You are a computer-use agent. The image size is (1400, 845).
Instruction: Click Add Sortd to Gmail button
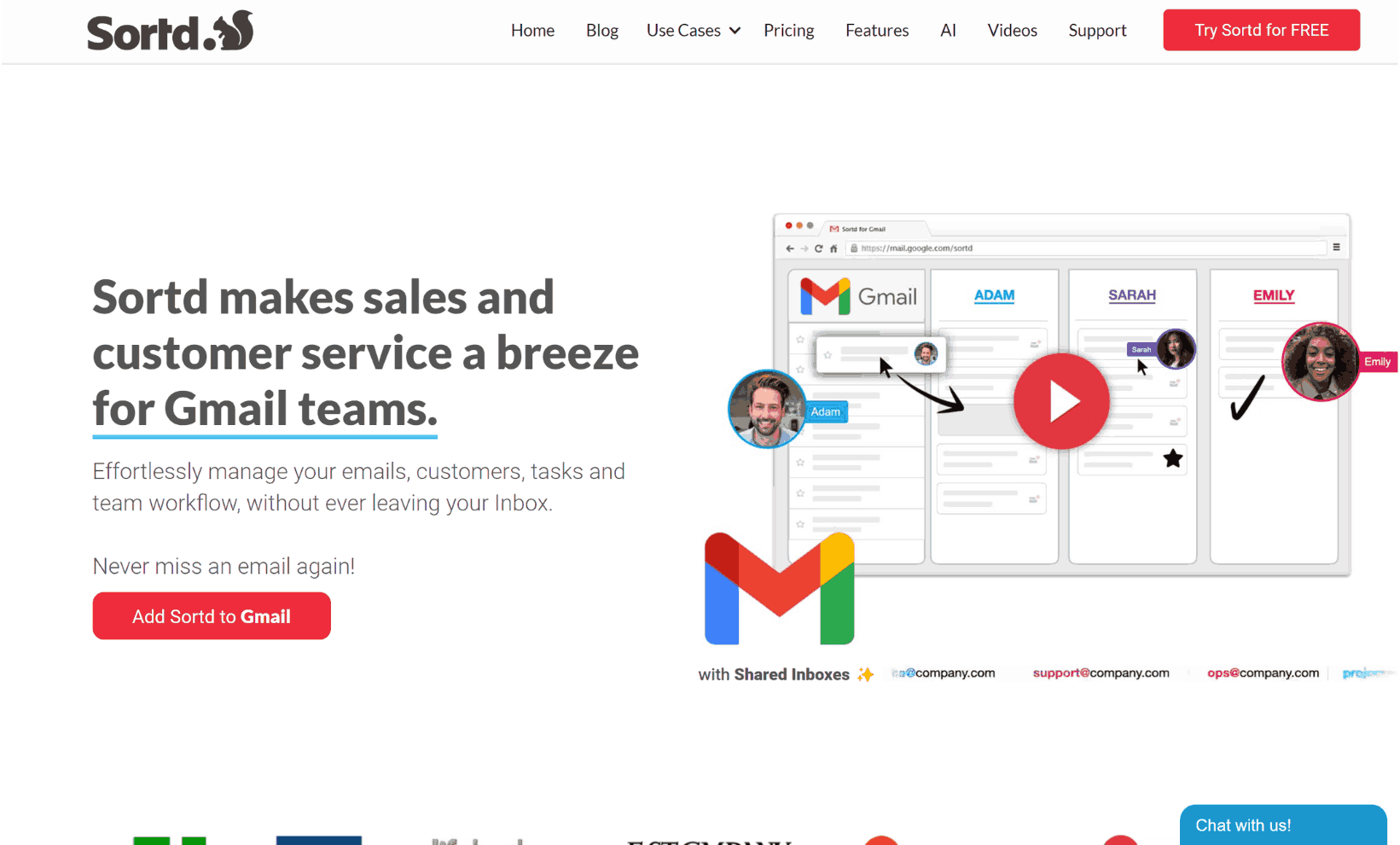point(212,615)
